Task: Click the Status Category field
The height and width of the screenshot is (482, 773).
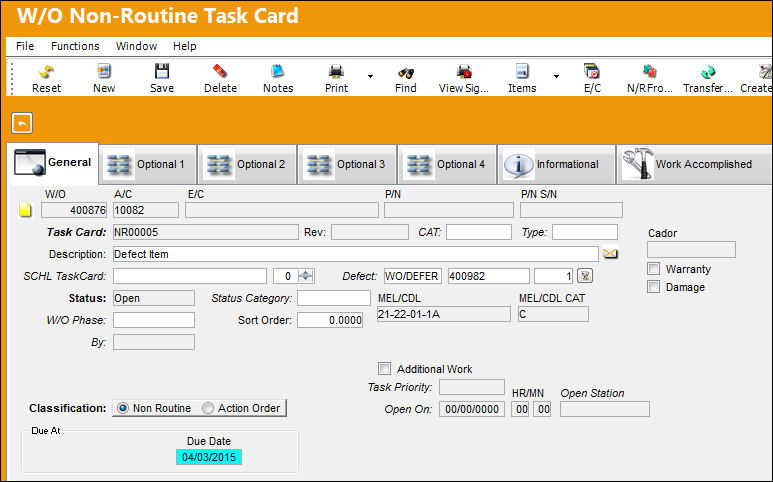Action: 334,298
